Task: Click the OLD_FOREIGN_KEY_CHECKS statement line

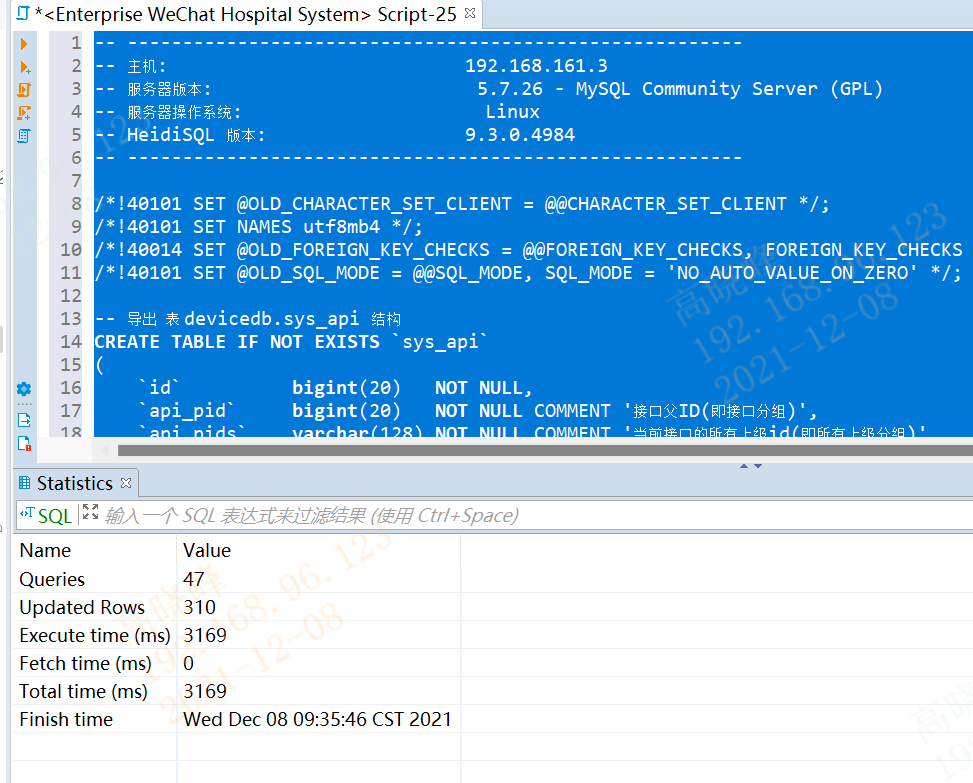Action: pyautogui.click(x=528, y=250)
